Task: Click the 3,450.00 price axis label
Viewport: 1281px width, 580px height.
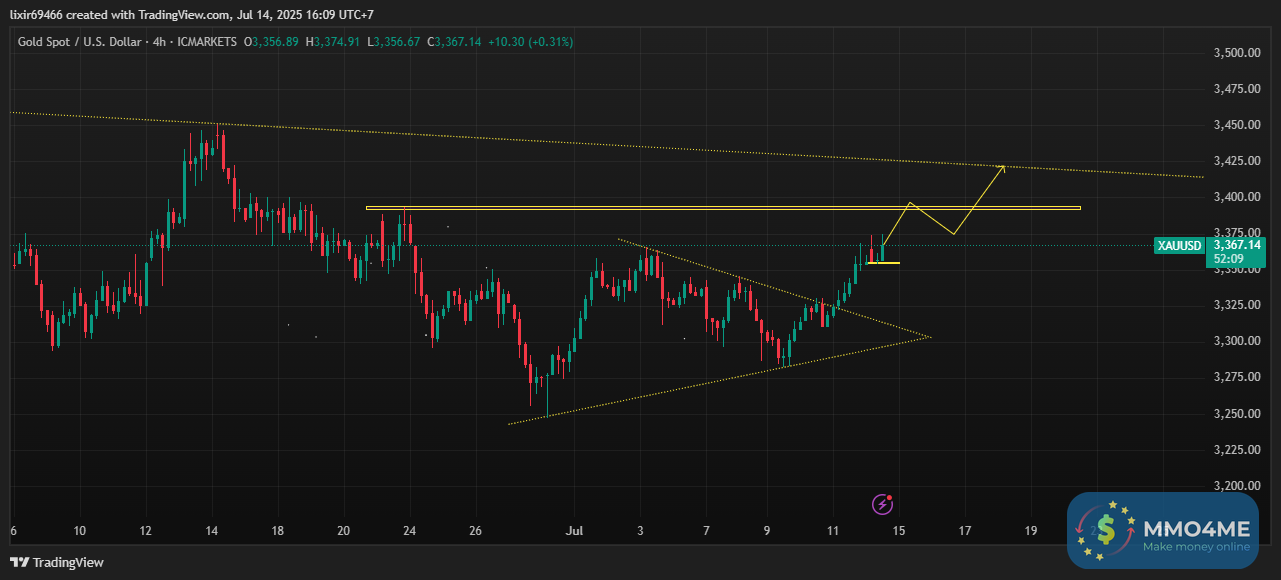Action: 1236,125
